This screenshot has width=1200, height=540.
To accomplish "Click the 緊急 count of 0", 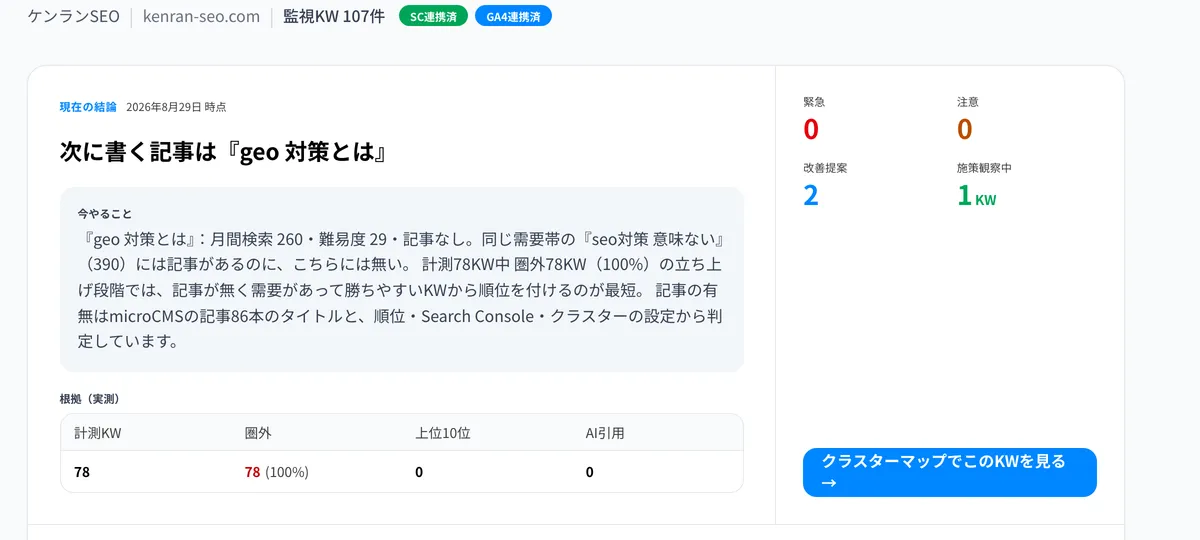I will 811,129.
